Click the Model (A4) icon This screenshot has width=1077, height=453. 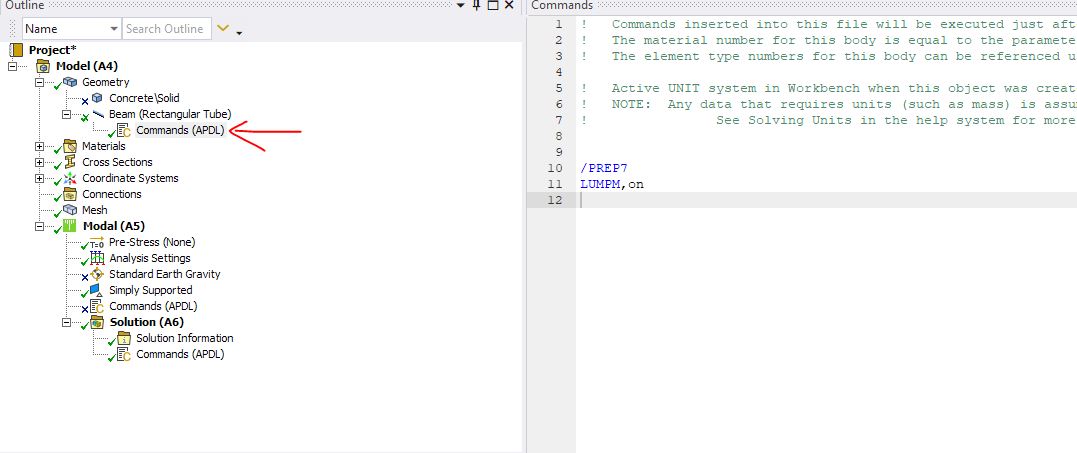[43, 67]
